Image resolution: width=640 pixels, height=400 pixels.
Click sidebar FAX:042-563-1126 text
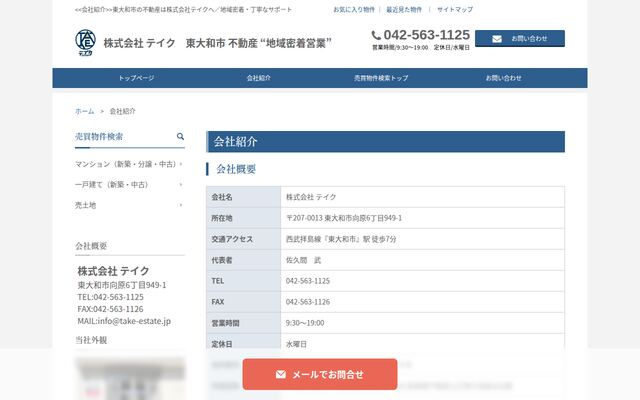[110, 309]
